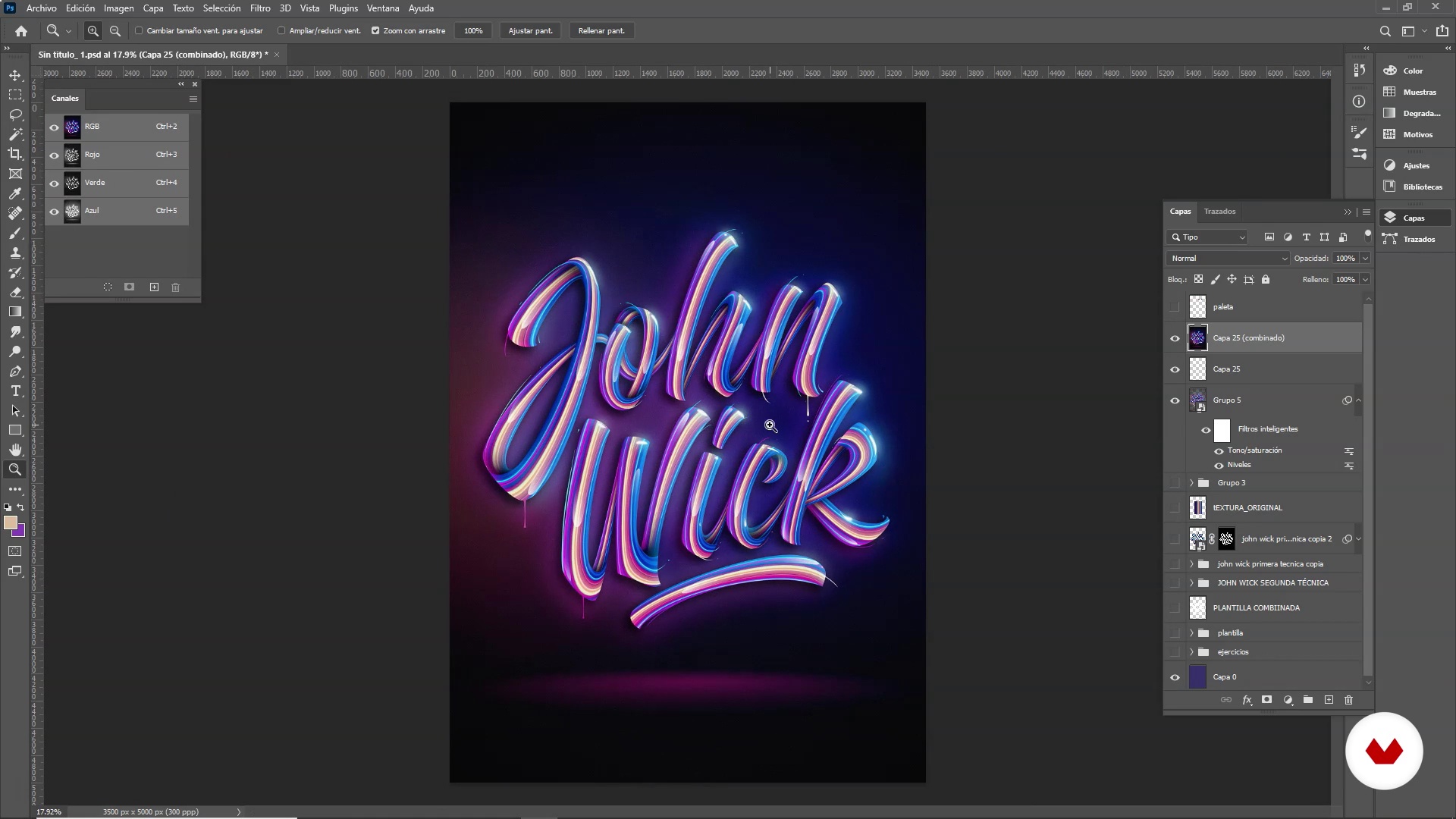The height and width of the screenshot is (819, 1456).
Task: Select the Spot Healing Brush tool
Action: click(x=15, y=213)
